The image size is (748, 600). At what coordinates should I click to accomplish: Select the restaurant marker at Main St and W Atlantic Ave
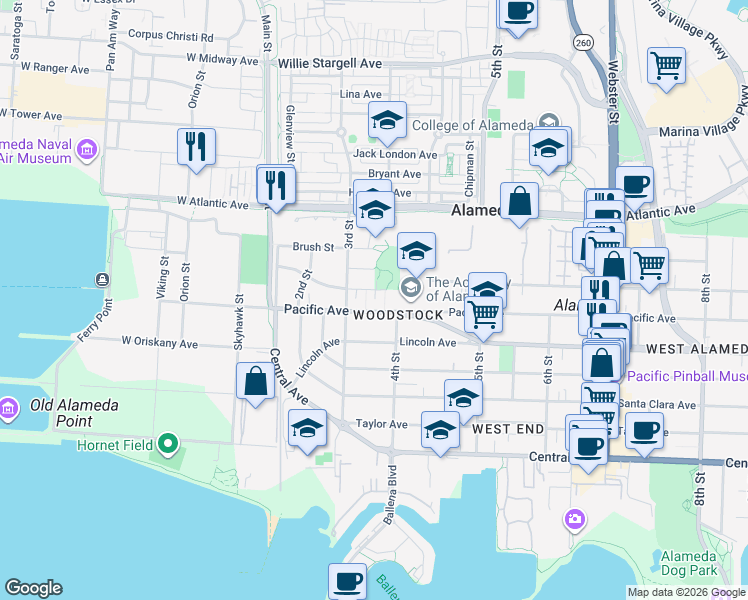tap(276, 188)
